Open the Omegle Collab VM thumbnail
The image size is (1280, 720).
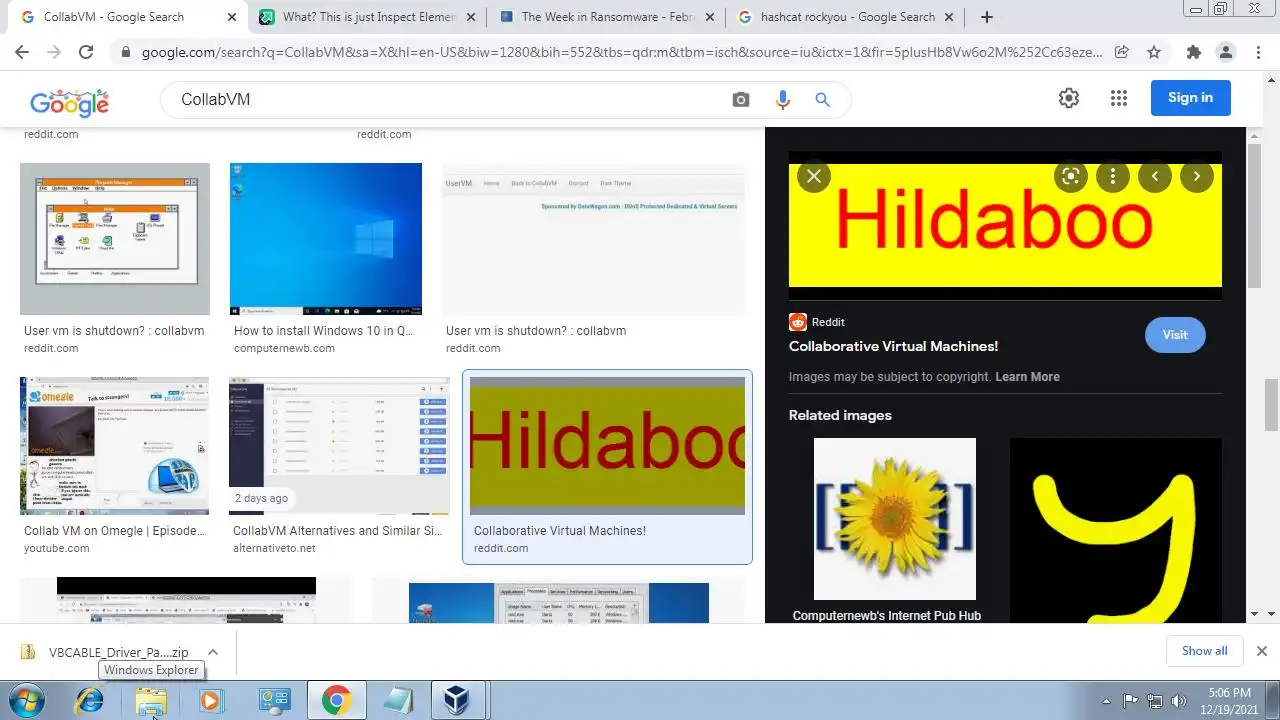pyautogui.click(x=114, y=446)
